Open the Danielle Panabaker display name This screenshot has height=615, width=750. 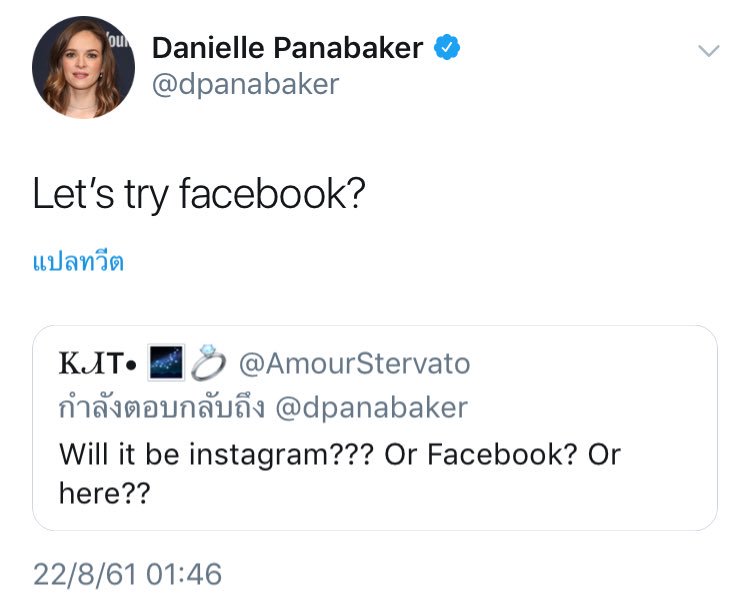(x=287, y=48)
